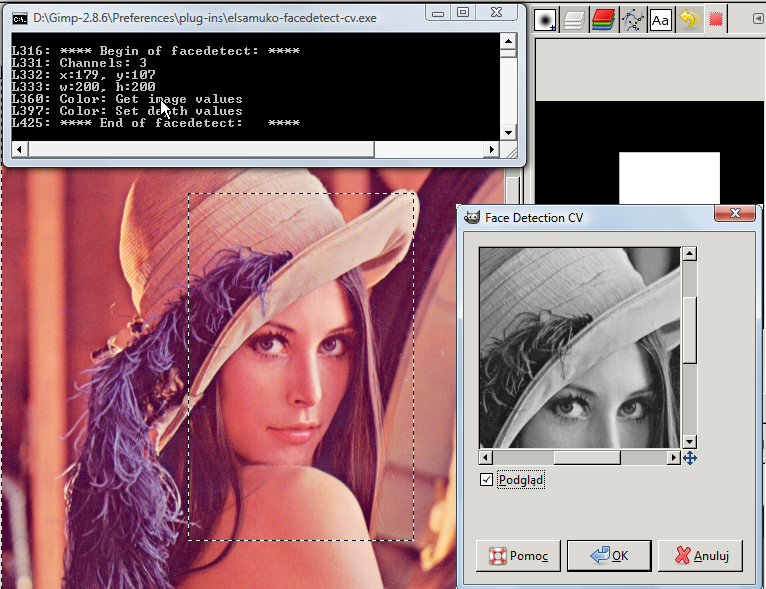Click console line 'L331: Channels: 3'

[79, 63]
